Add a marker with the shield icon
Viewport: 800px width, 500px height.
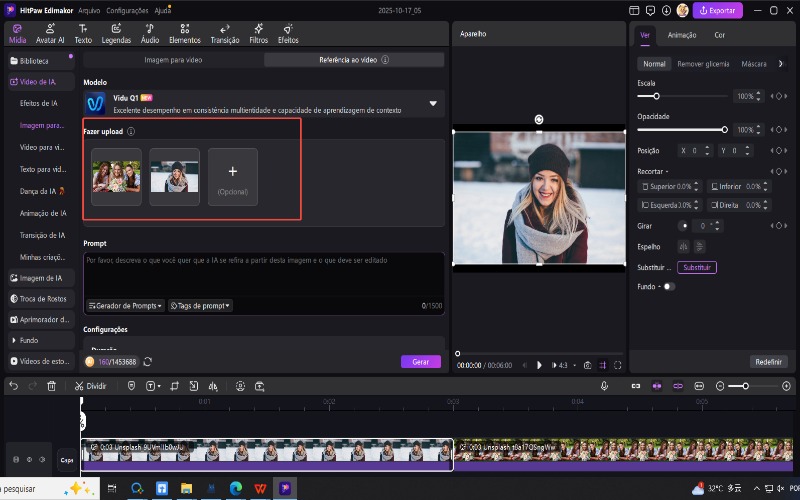pos(131,386)
